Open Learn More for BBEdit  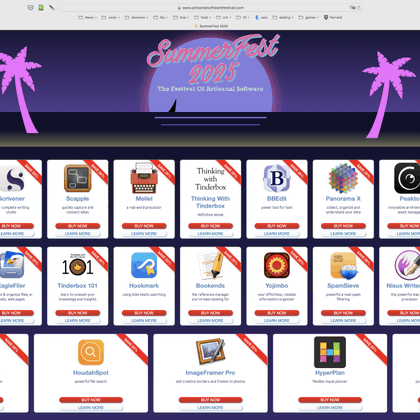[277, 234]
